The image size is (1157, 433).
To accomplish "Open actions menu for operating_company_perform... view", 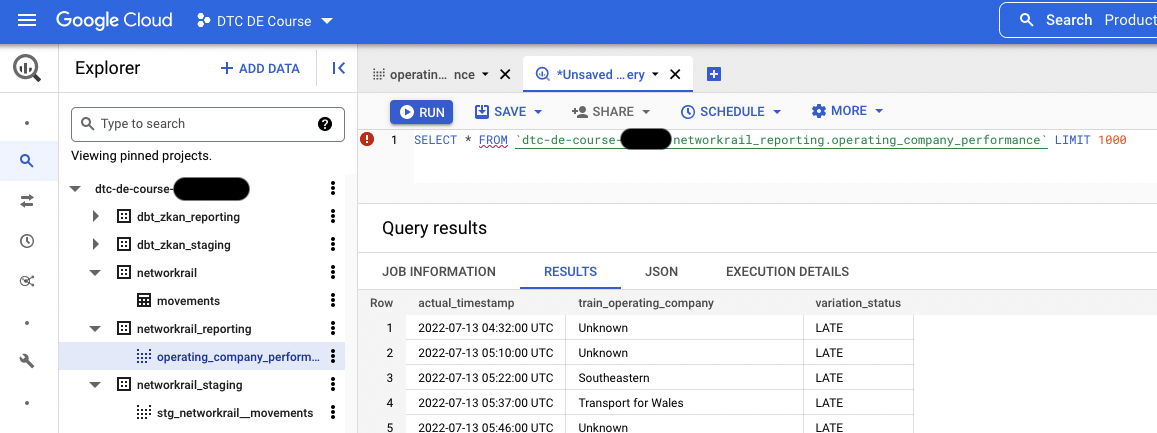I will [x=333, y=357].
